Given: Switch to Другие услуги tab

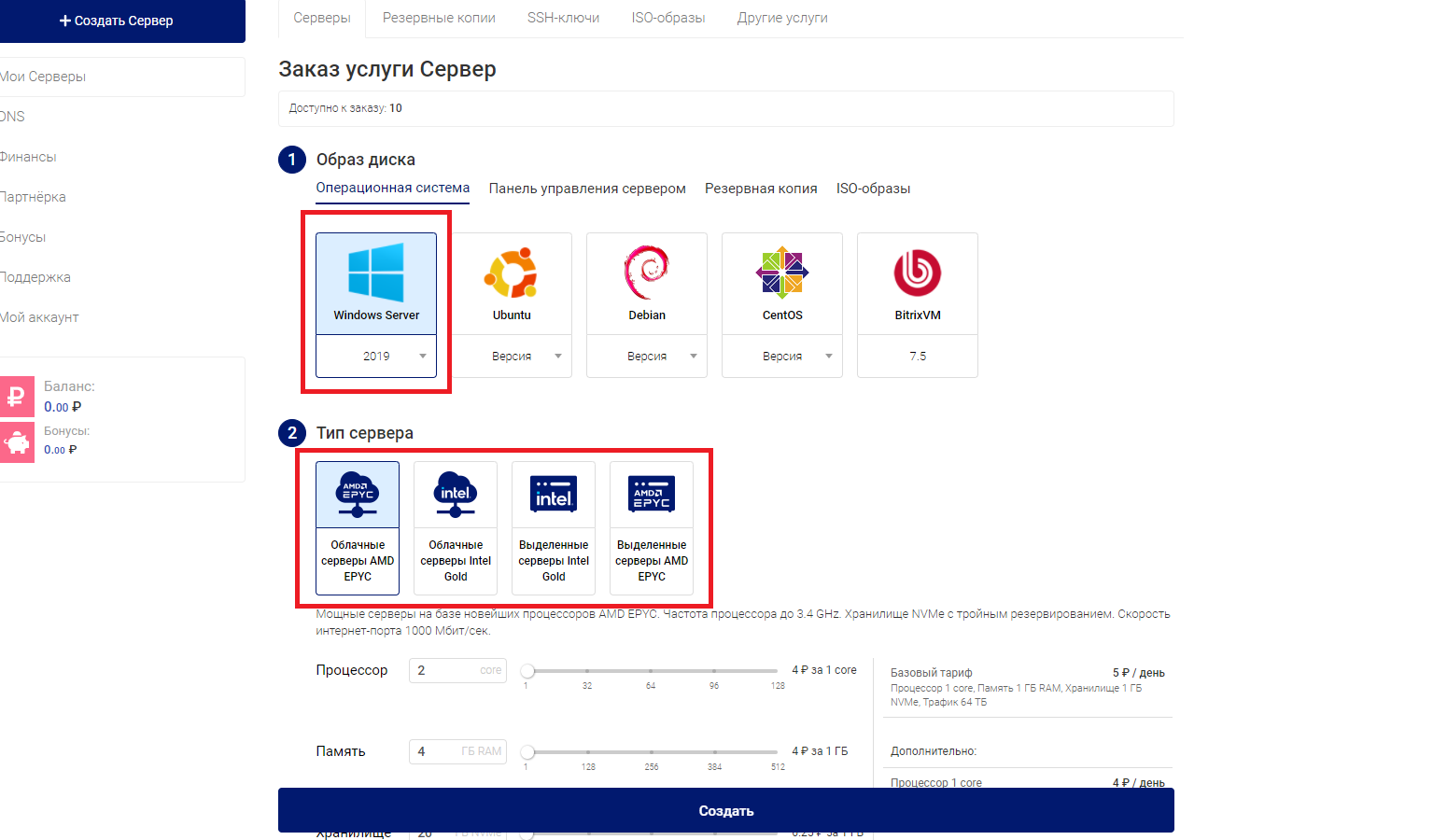Looking at the screenshot, I should (x=782, y=18).
